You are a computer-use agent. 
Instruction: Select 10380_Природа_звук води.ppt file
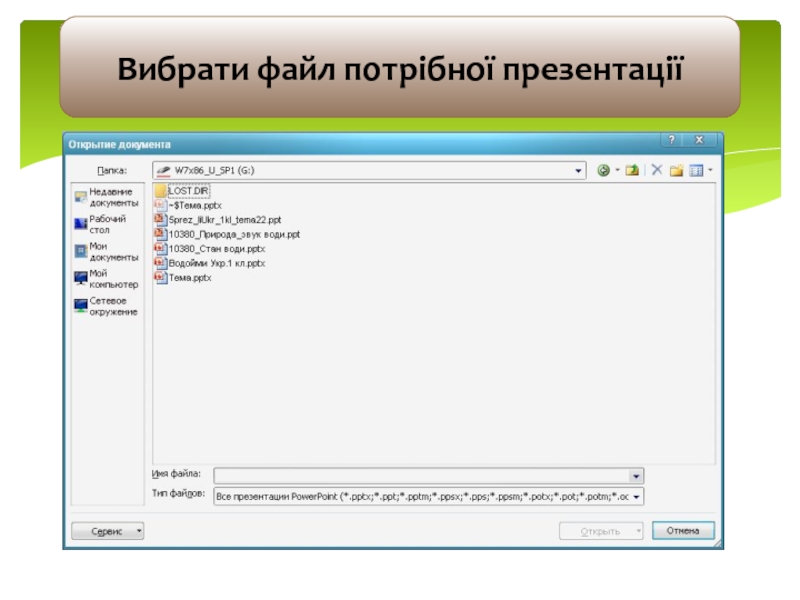(228, 234)
